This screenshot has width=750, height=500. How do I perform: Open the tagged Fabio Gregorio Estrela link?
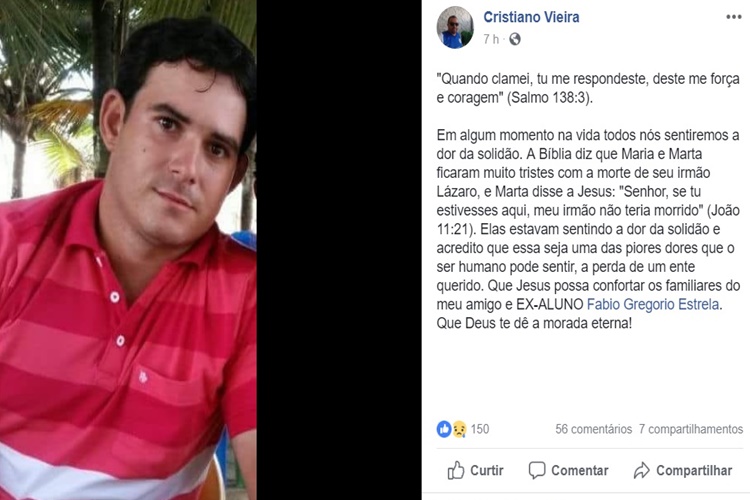coord(652,304)
